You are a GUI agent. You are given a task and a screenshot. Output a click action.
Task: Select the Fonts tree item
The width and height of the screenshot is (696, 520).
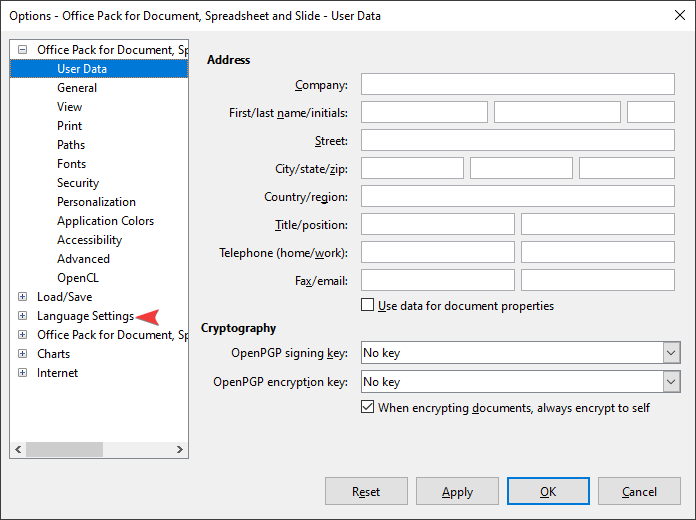pyautogui.click(x=71, y=164)
